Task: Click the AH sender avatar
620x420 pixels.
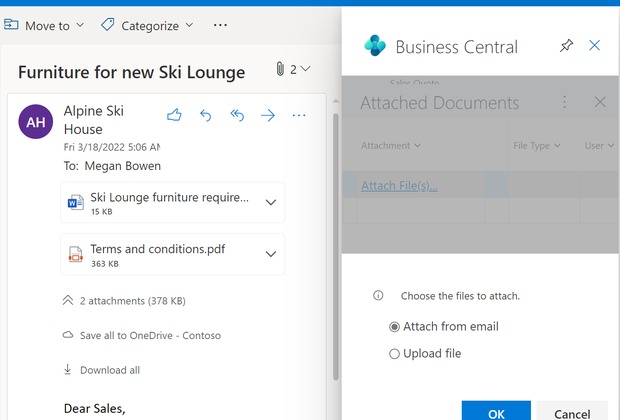Action: tap(36, 122)
